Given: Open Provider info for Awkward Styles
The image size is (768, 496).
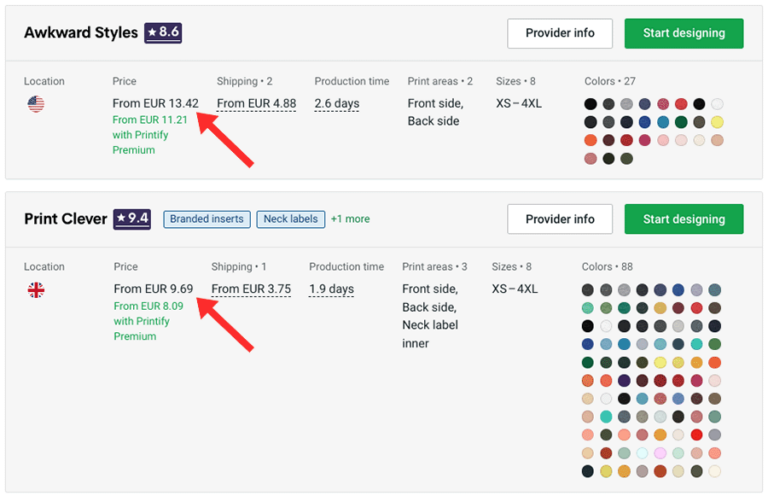Looking at the screenshot, I should click(x=560, y=33).
